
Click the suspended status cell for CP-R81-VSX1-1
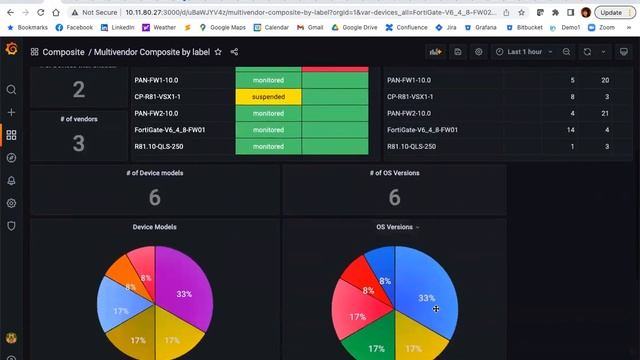point(268,97)
